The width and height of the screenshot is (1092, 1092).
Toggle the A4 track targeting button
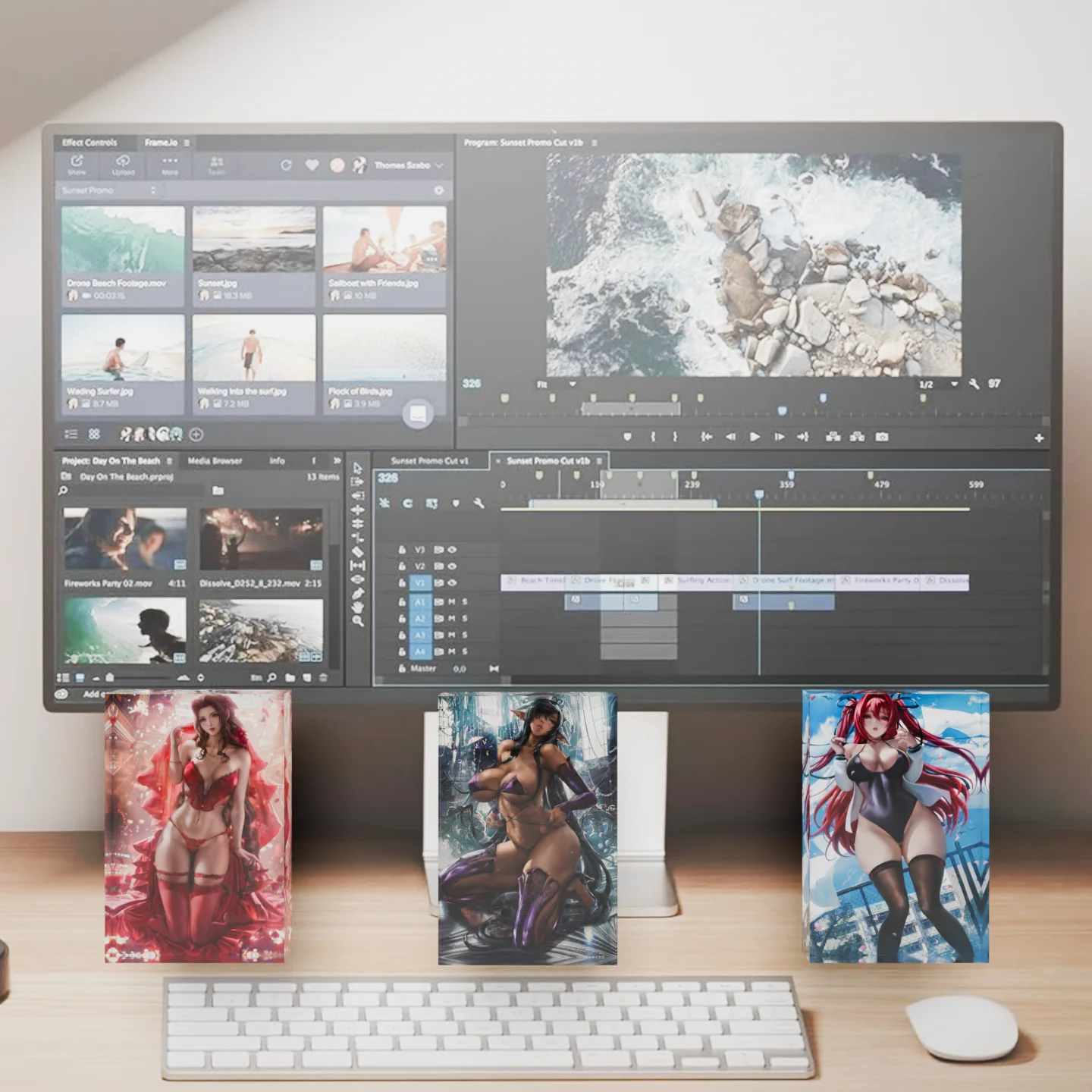(x=419, y=651)
